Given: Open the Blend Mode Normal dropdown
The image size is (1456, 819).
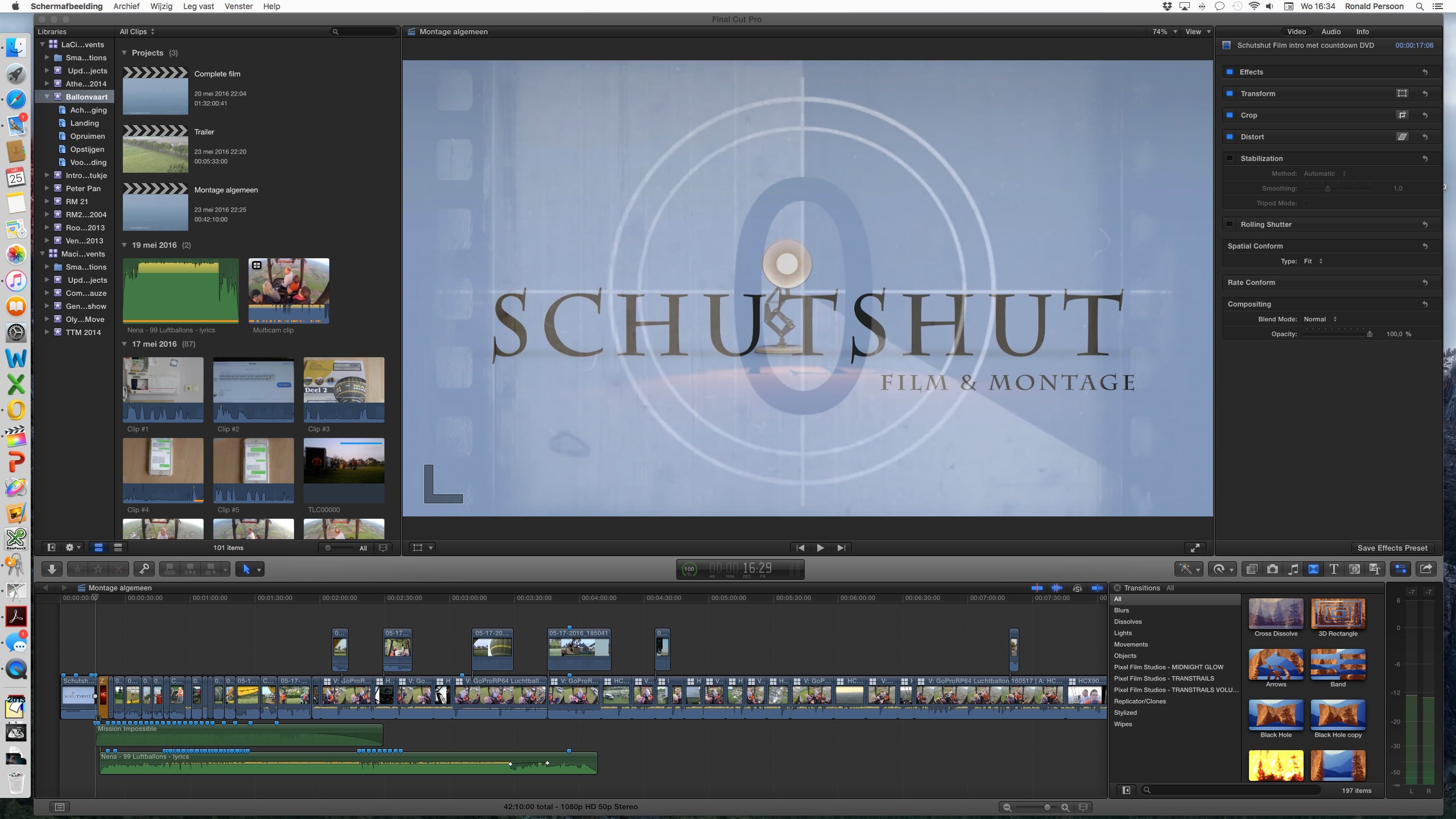Looking at the screenshot, I should [x=1320, y=319].
